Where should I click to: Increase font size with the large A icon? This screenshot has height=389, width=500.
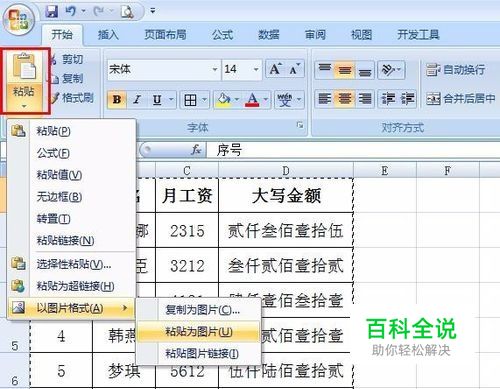pos(275,69)
